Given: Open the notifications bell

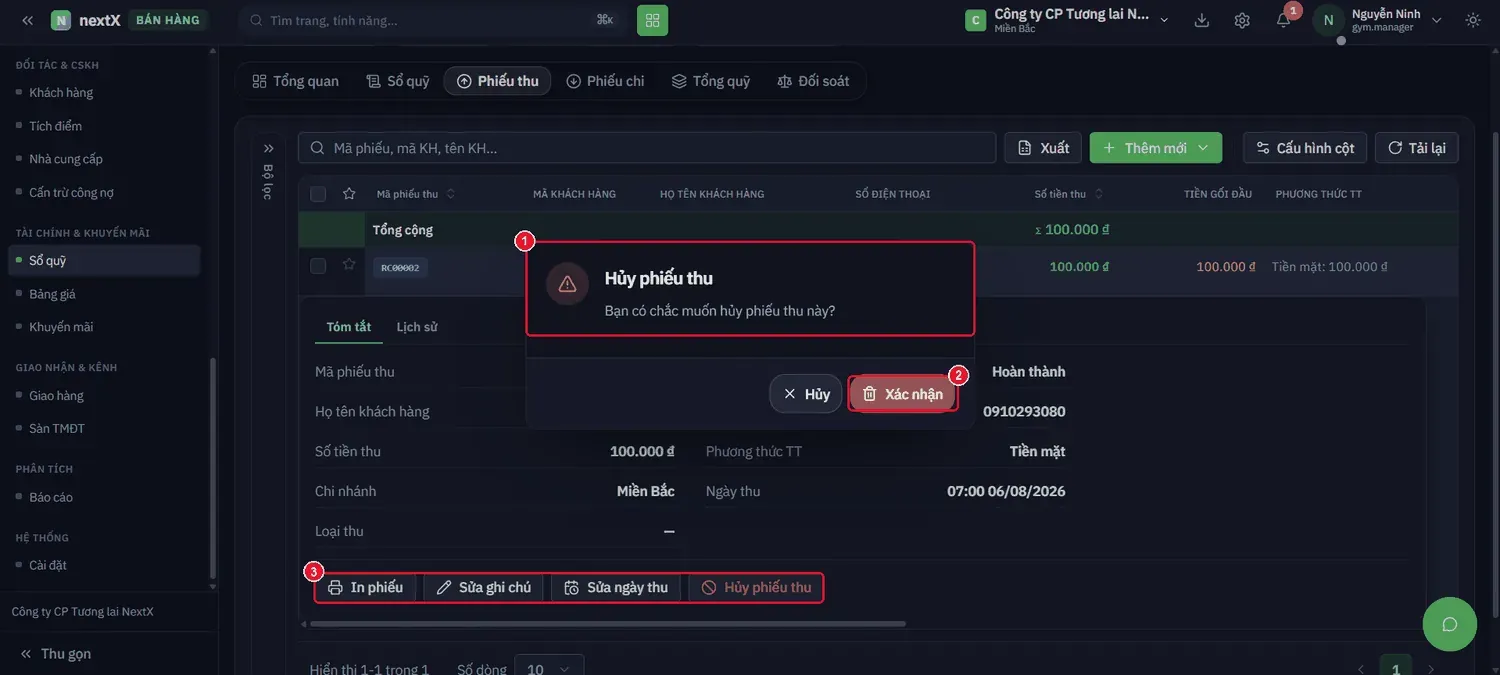Looking at the screenshot, I should 1283,20.
